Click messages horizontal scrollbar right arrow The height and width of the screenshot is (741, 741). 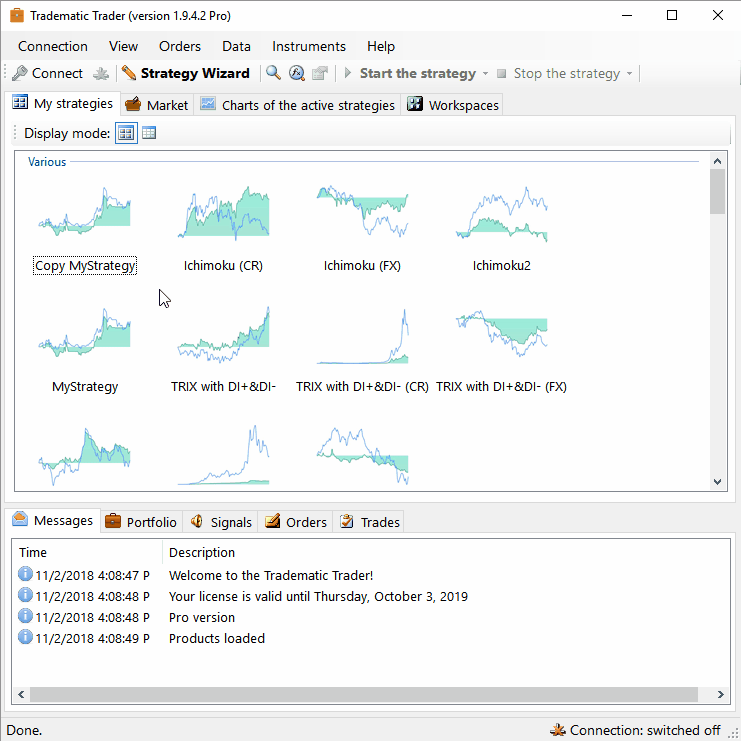(x=721, y=694)
